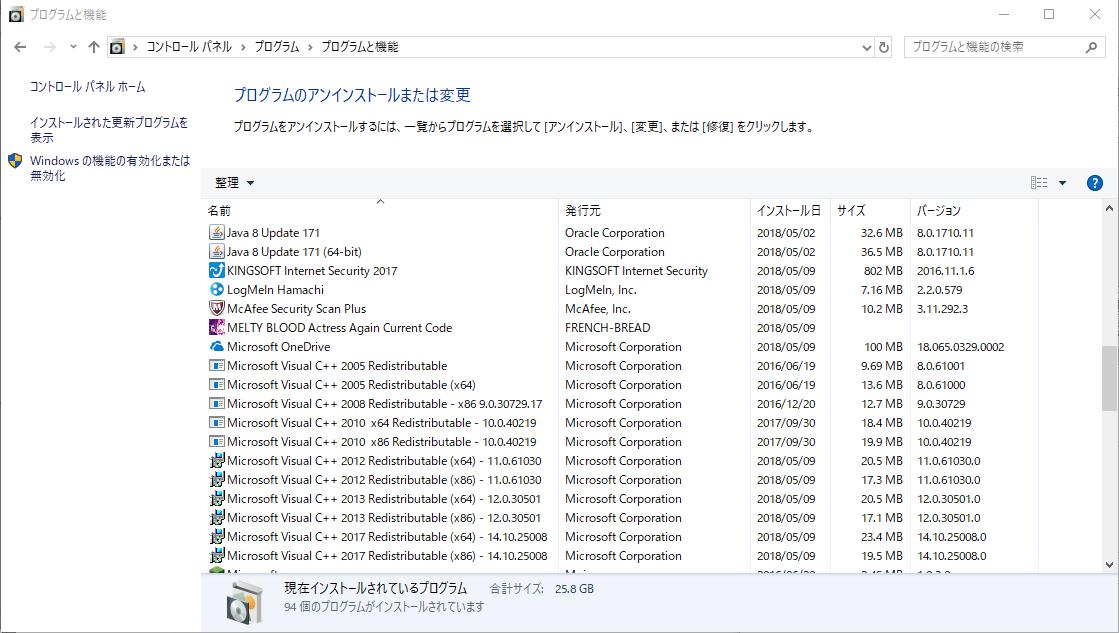Click the control panel icon in address bar

[x=117, y=47]
